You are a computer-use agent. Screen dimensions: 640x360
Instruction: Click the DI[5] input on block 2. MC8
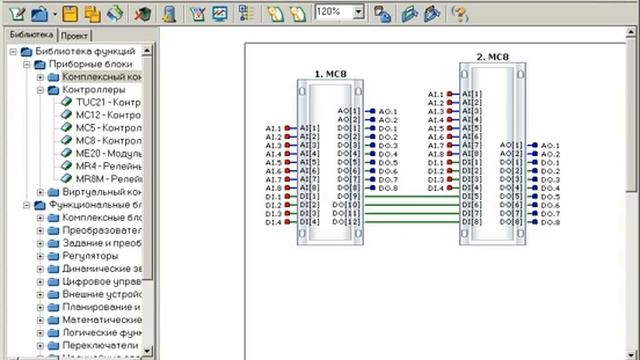(471, 196)
